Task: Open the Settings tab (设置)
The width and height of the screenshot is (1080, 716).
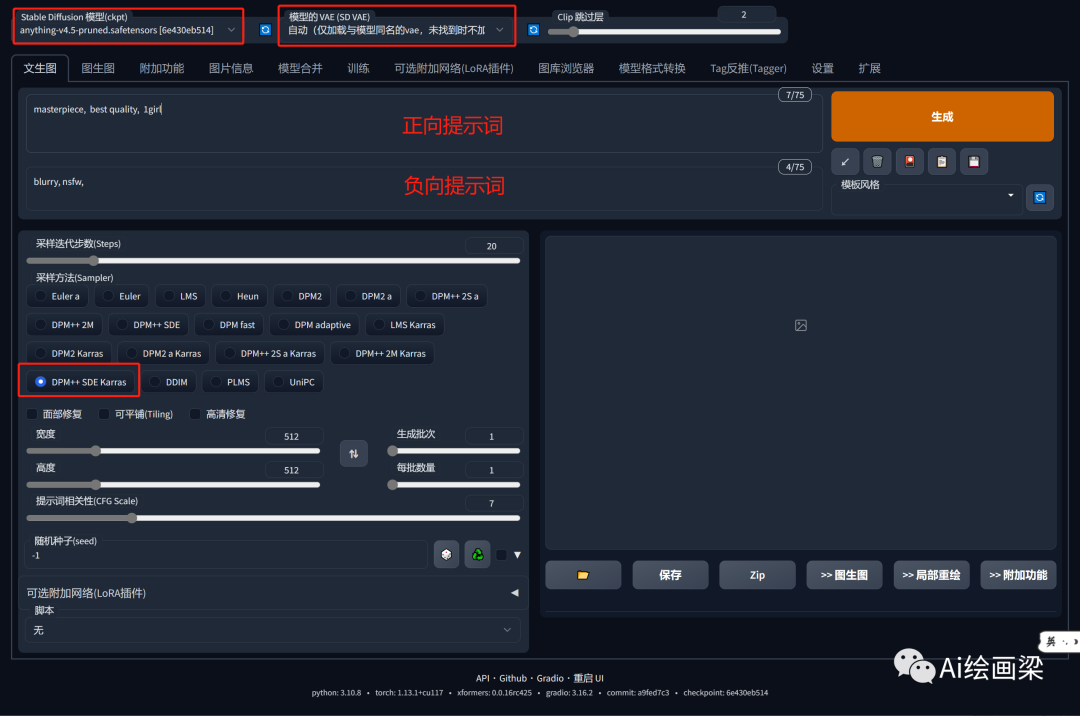Action: [822, 68]
